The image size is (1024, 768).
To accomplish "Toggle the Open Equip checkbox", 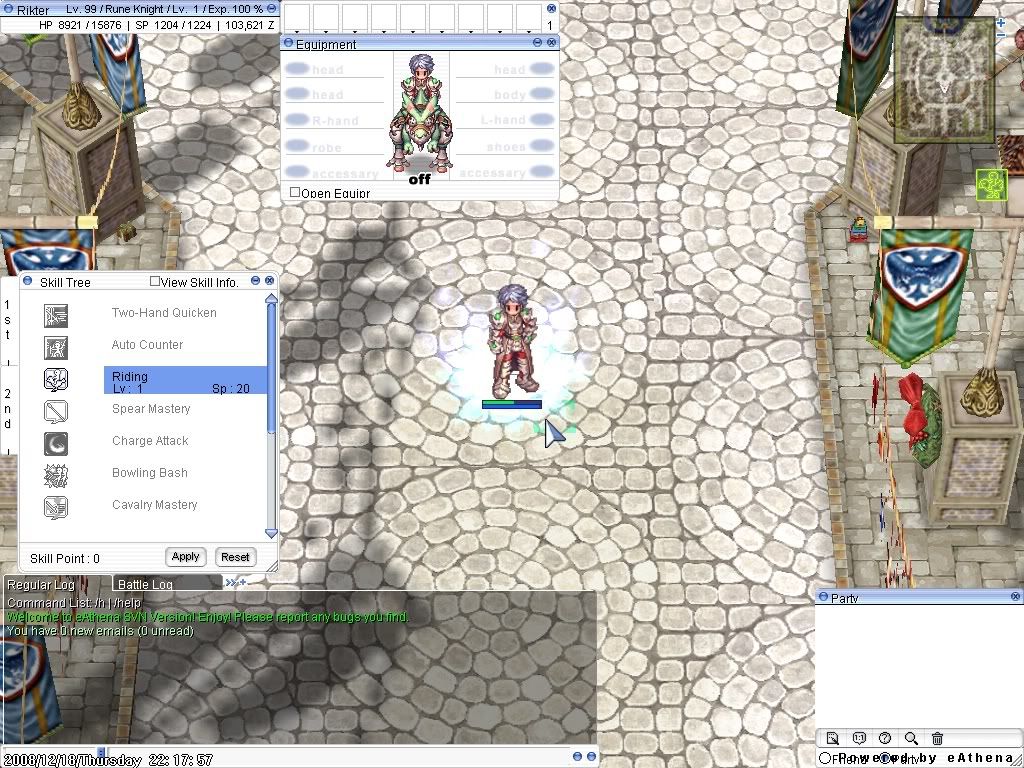I will click(x=295, y=193).
